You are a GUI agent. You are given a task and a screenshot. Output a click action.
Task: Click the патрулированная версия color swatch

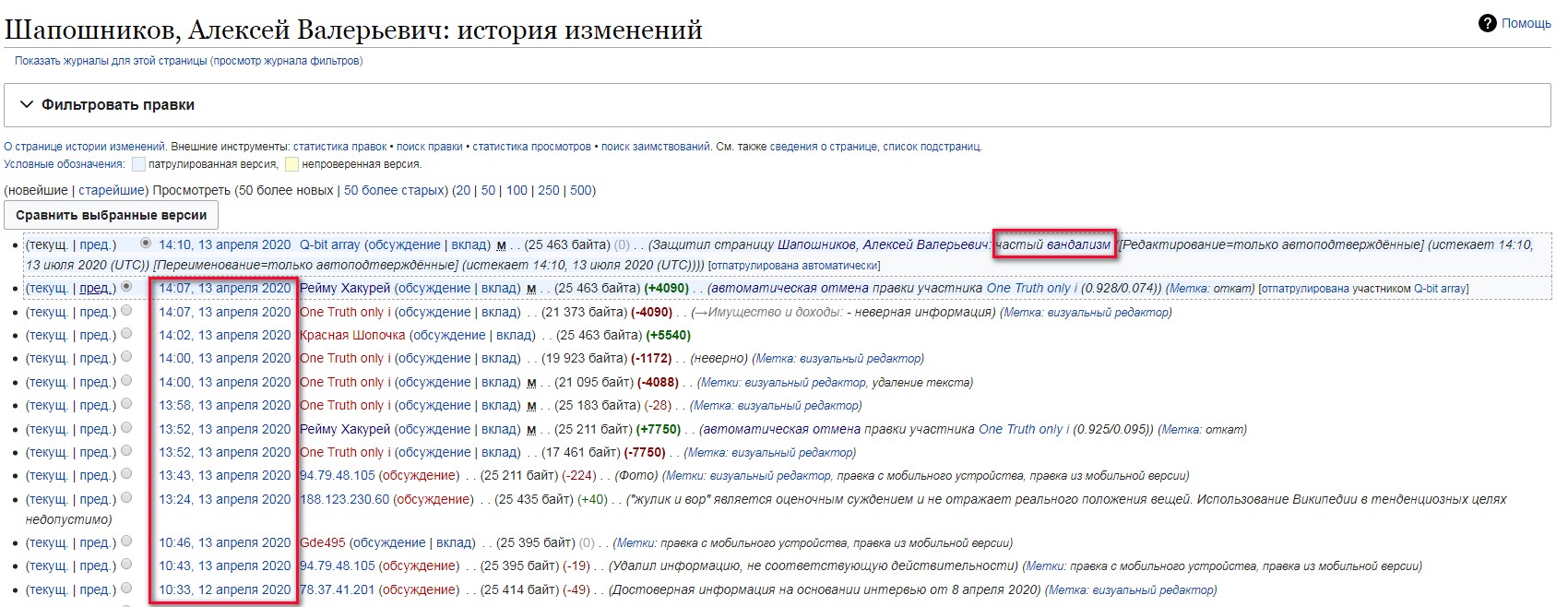pos(138,164)
